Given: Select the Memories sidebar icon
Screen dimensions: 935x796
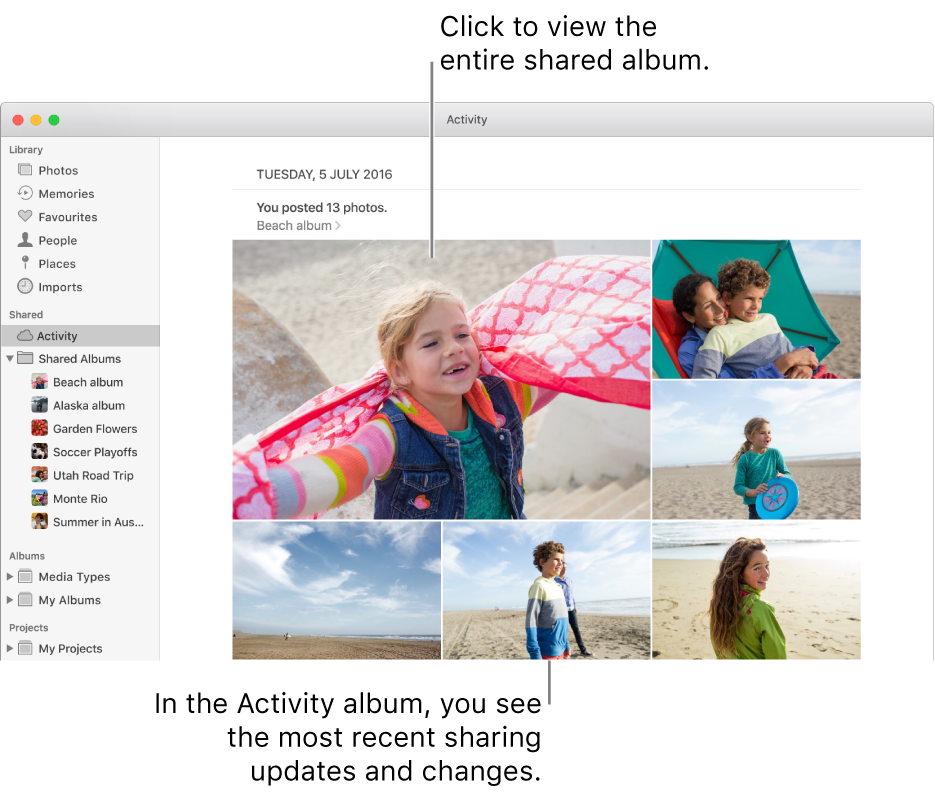Looking at the screenshot, I should (x=25, y=193).
